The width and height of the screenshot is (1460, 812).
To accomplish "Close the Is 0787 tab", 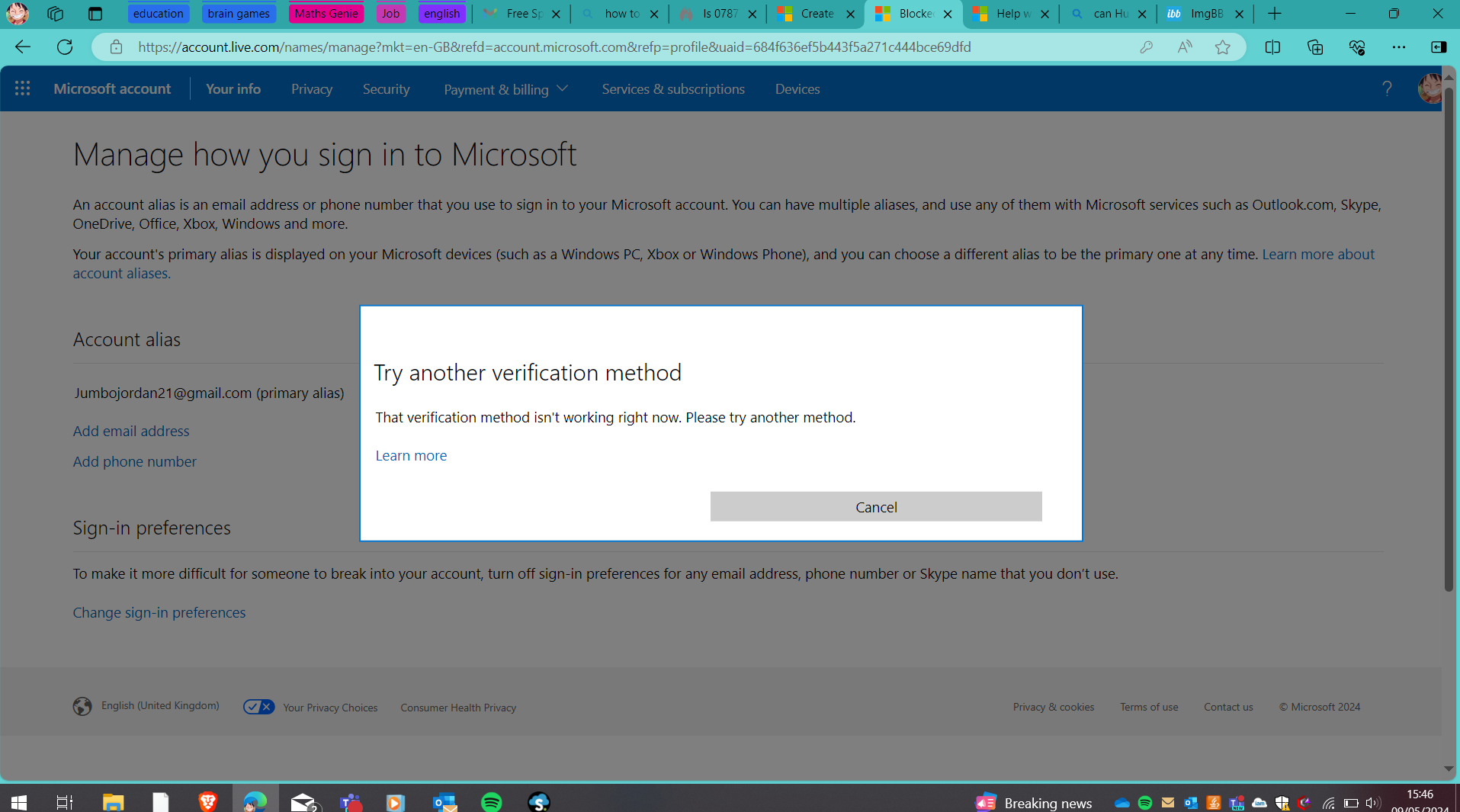I will coord(752,14).
